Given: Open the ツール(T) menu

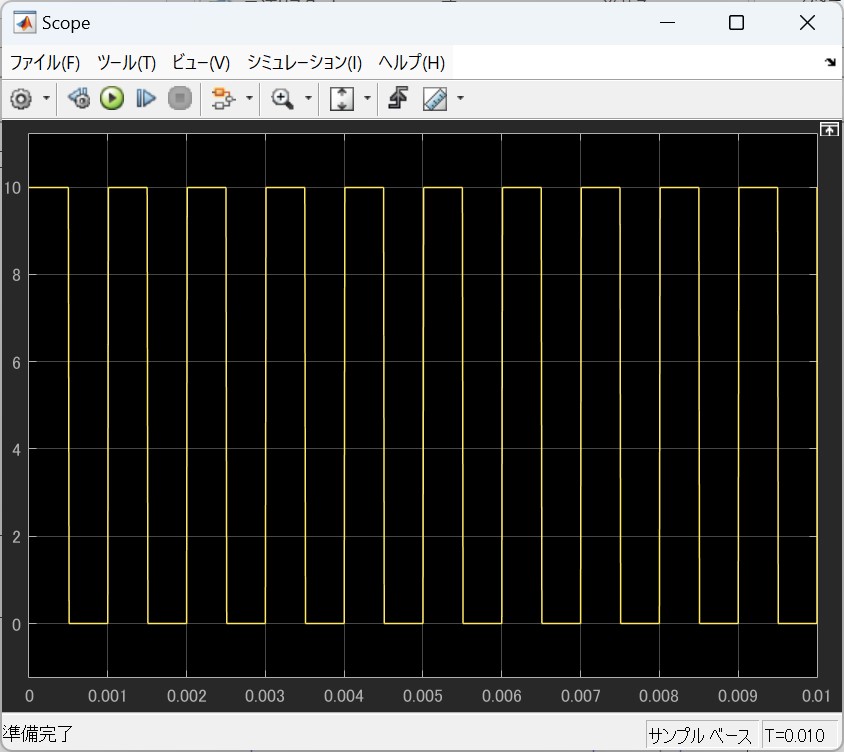Looking at the screenshot, I should (126, 62).
